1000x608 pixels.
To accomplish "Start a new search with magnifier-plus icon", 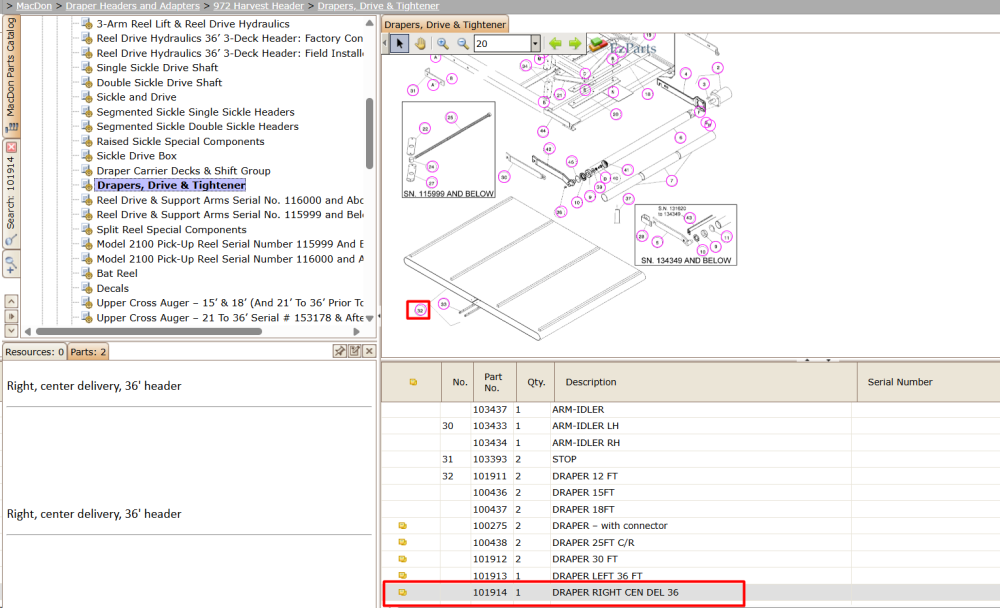I will (11, 263).
